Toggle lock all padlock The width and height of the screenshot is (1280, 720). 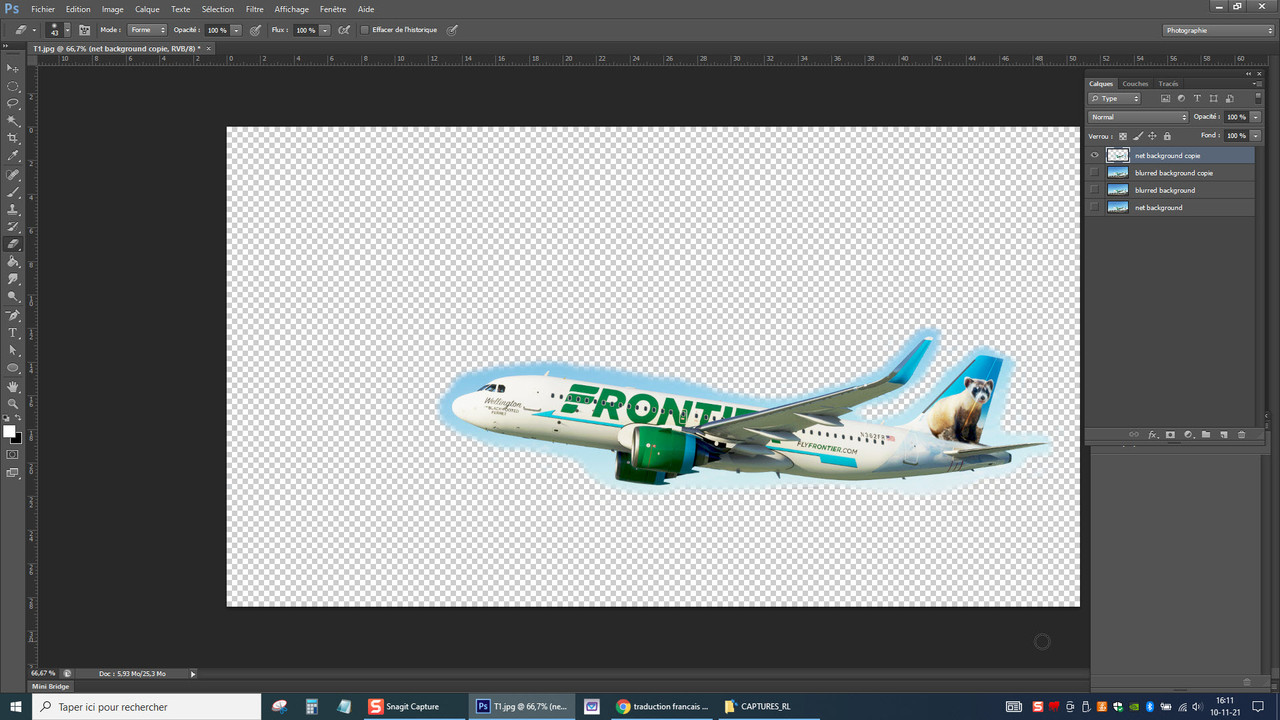tap(1167, 136)
